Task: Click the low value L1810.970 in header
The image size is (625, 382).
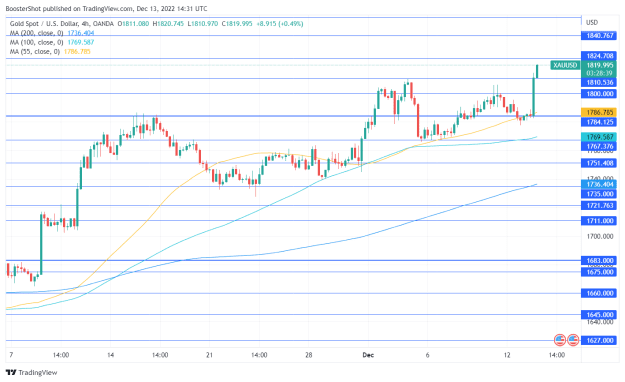Action: coord(203,24)
